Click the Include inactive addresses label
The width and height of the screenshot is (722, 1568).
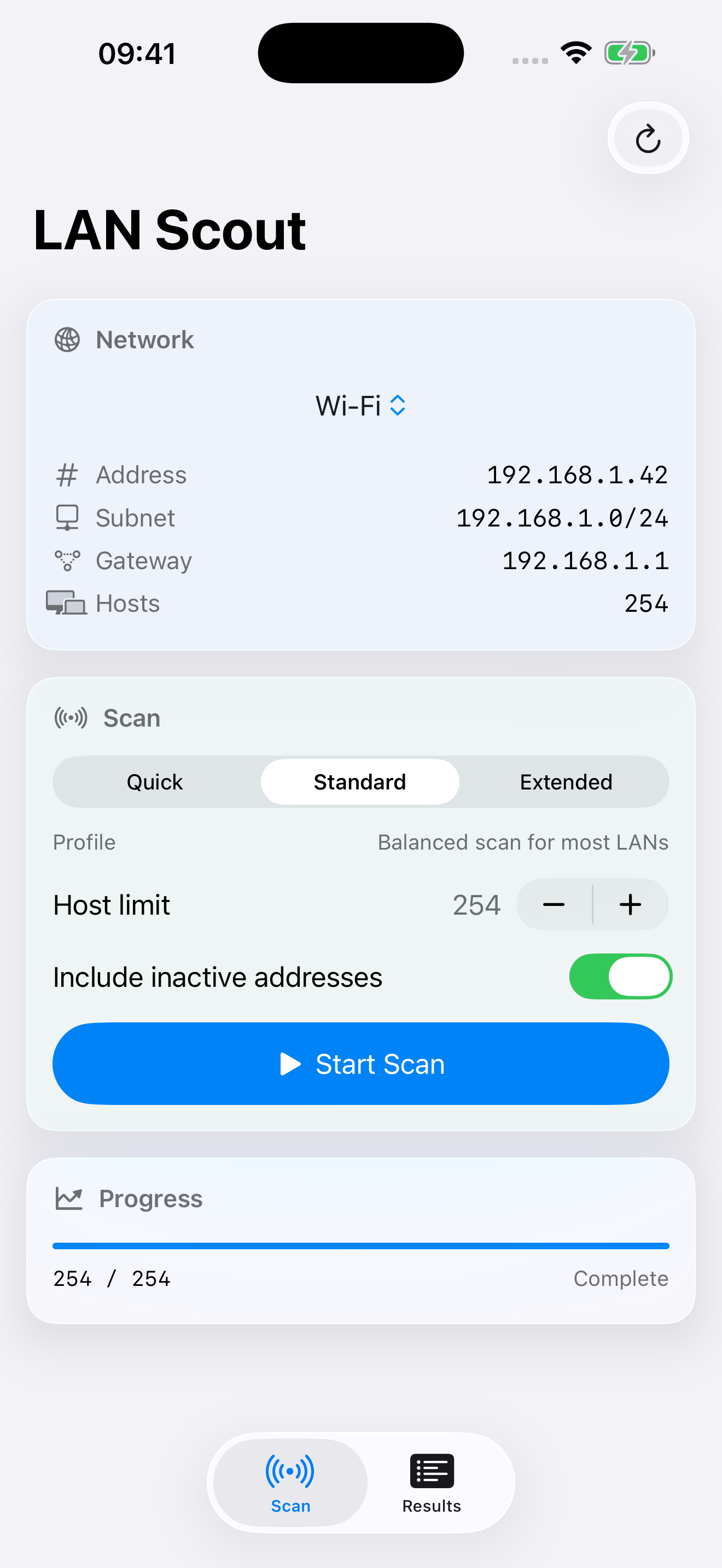pyautogui.click(x=217, y=977)
